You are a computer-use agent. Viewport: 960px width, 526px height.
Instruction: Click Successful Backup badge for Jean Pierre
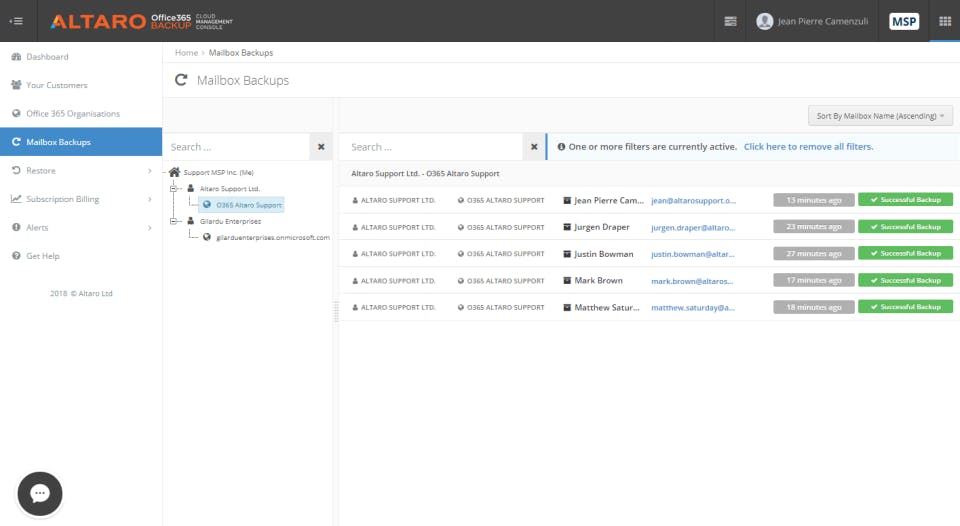pyautogui.click(x=905, y=200)
